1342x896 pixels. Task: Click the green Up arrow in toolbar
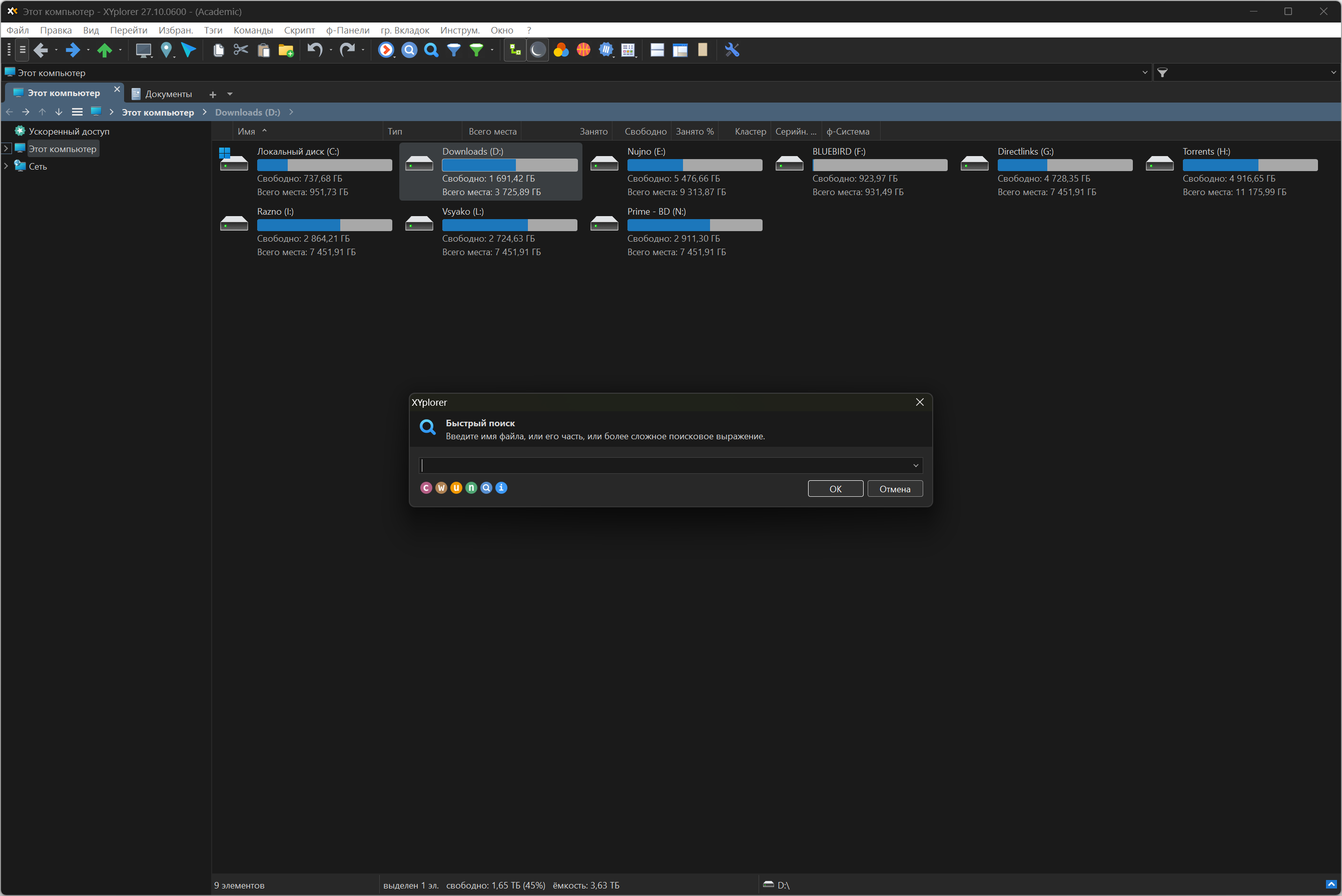pos(105,51)
